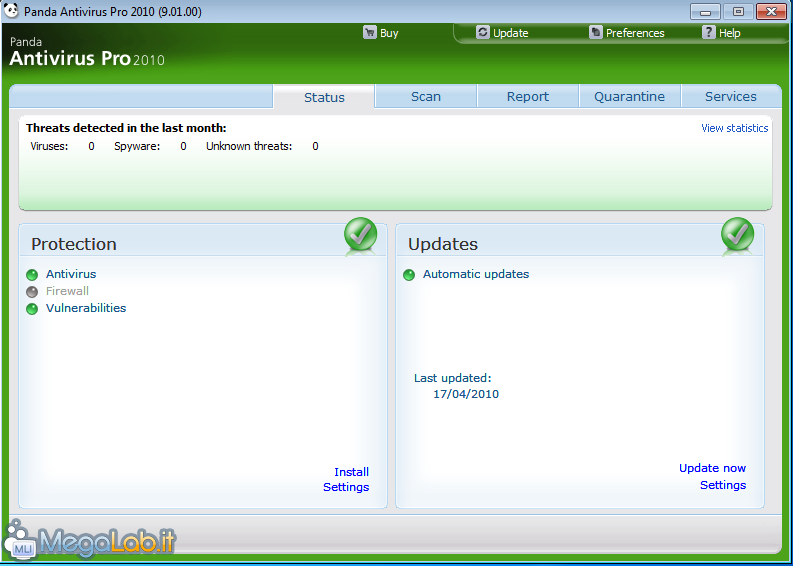Click the Install link in Protection panel

click(351, 472)
